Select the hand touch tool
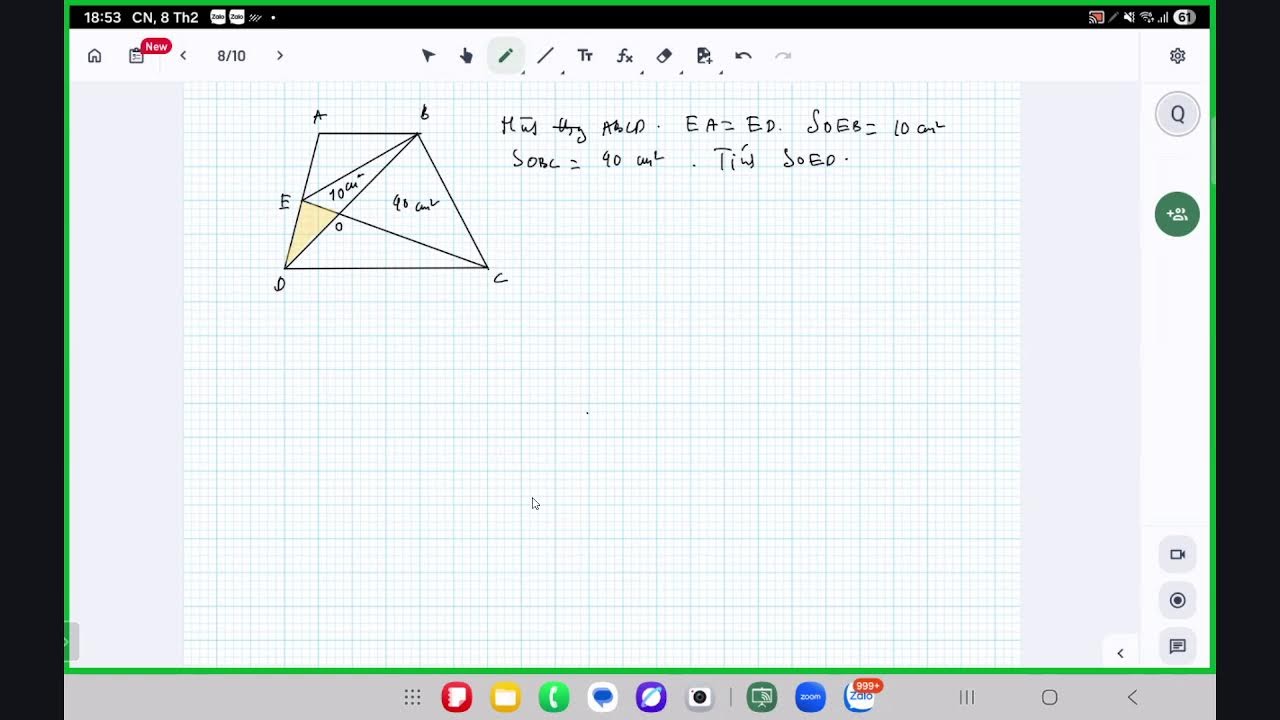This screenshot has width=1280, height=720. point(466,56)
